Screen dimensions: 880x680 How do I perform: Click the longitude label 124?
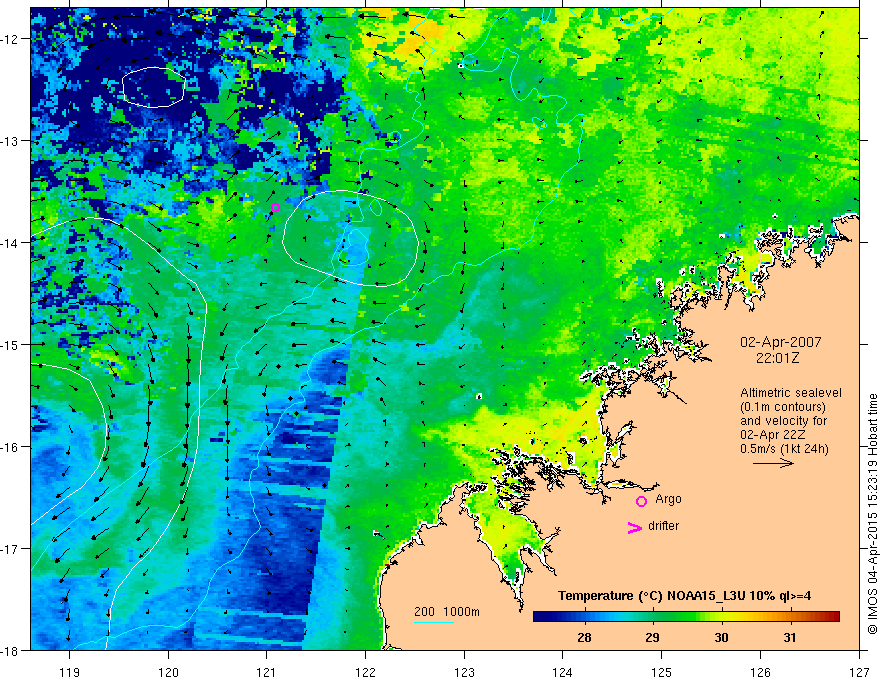pyautogui.click(x=563, y=672)
